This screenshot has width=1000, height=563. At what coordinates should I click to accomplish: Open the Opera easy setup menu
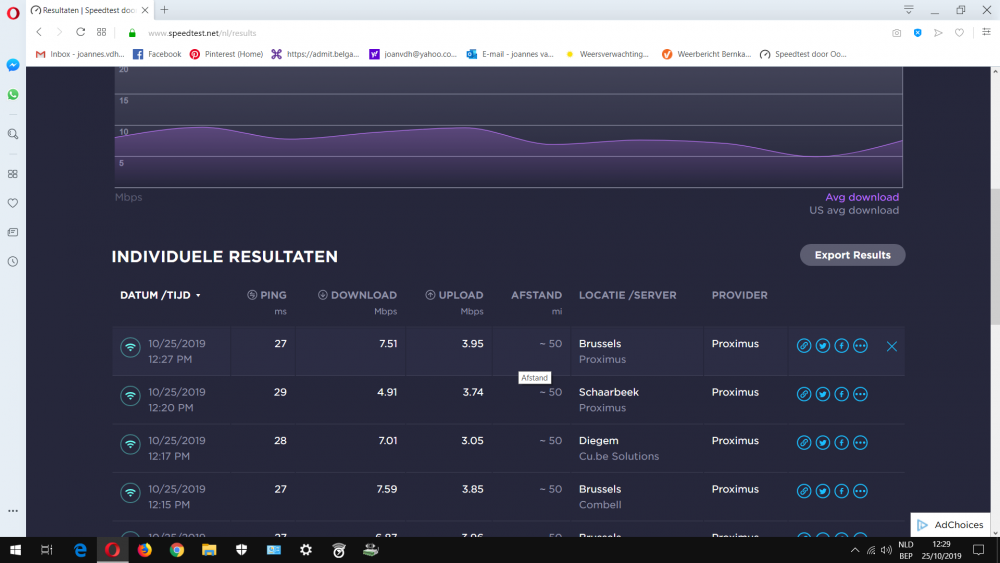click(986, 32)
